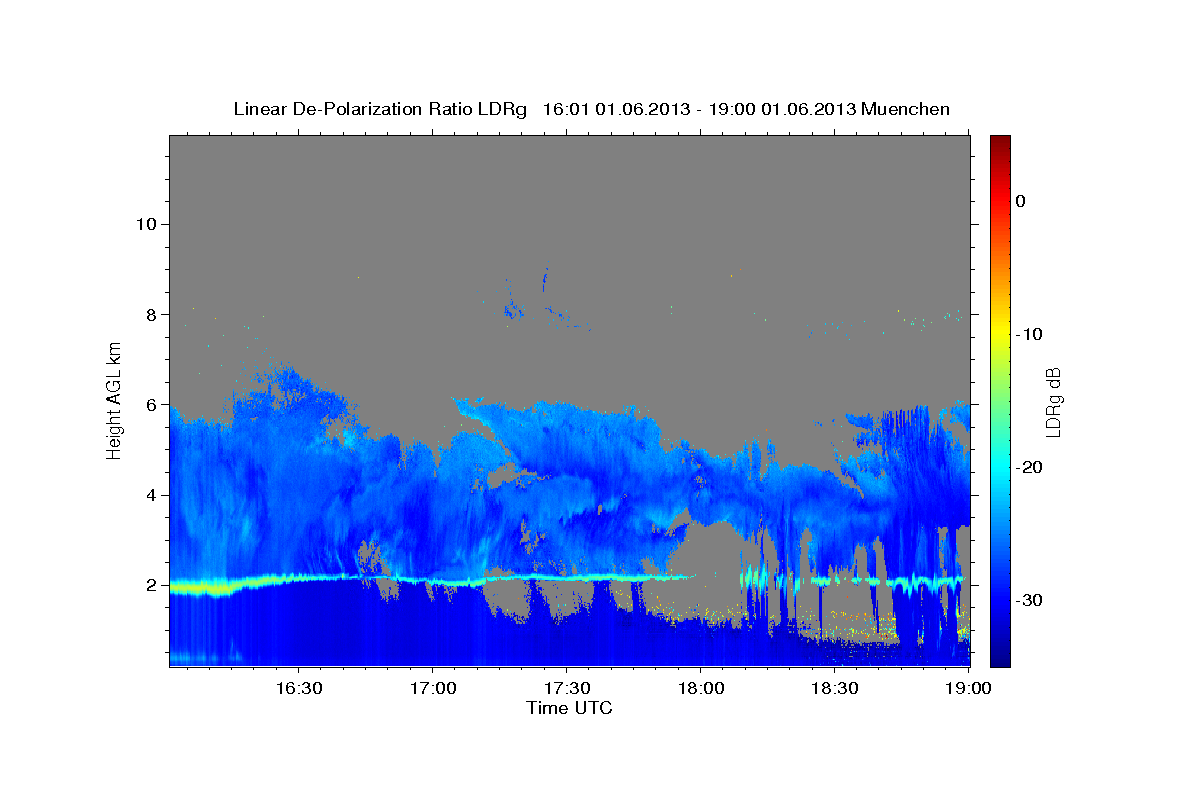Screen dimensions: 1200x800
Task: Click the colorbar tick label -10
Action: tap(1029, 334)
